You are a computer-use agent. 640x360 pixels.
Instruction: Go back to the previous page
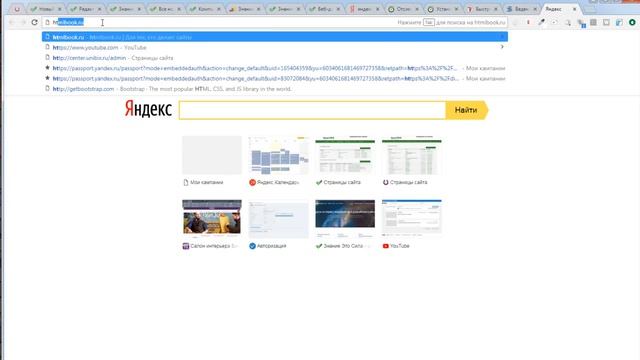pos(11,22)
